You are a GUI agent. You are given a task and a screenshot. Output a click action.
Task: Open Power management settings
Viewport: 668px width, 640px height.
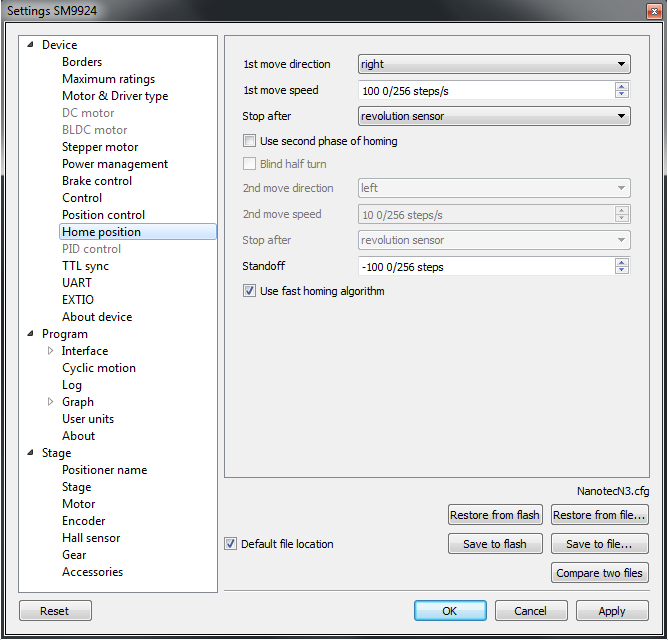(x=115, y=164)
